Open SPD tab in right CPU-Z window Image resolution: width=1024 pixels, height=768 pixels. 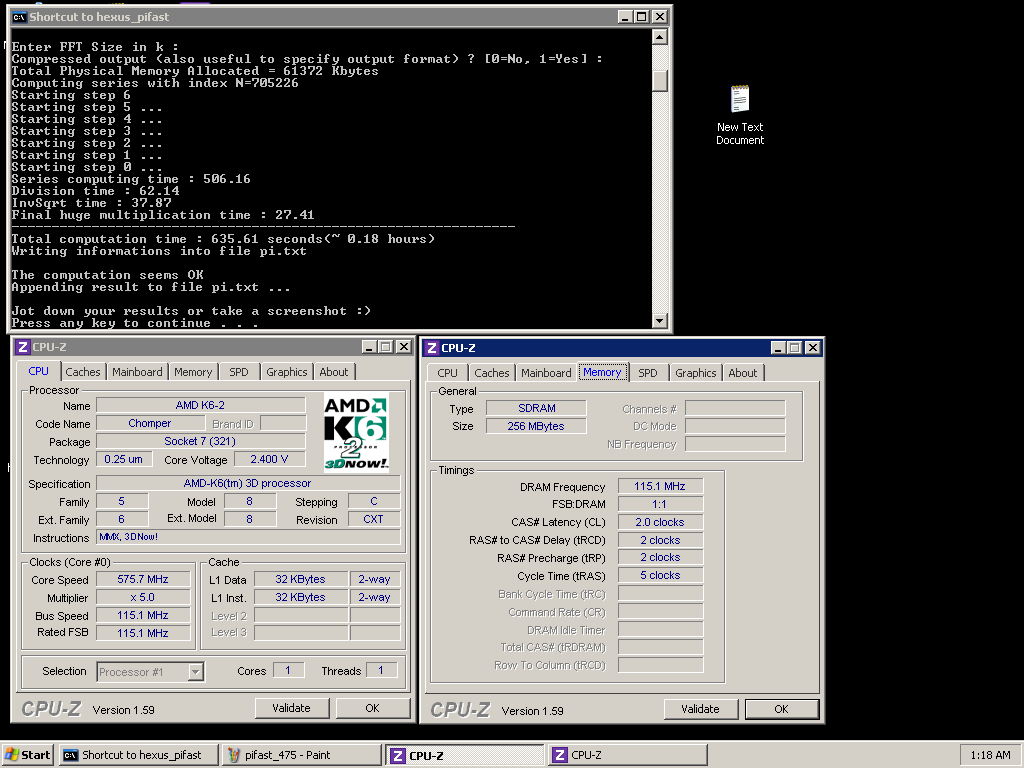coord(648,373)
